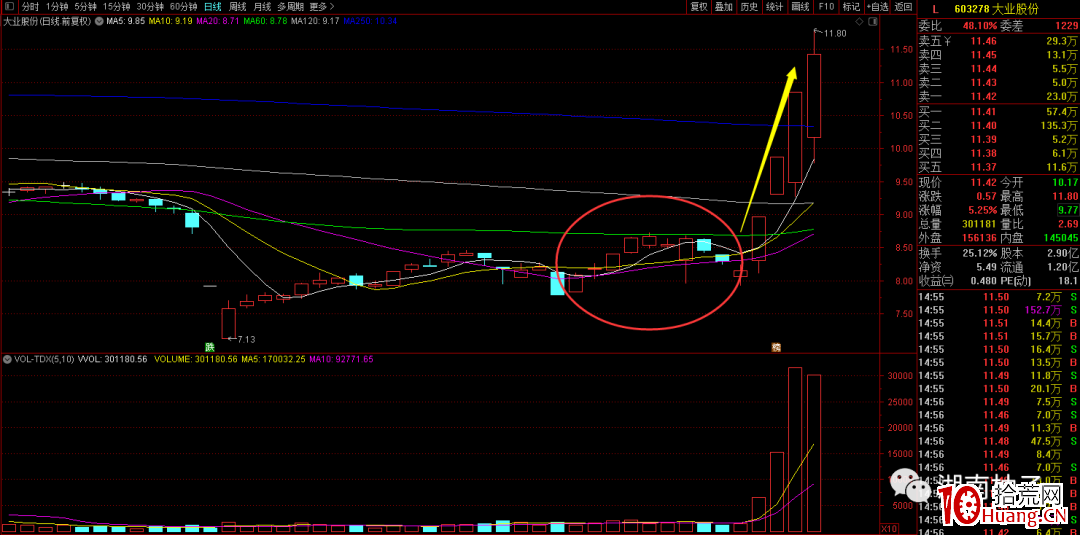Activate the 画线 drawing tools button

(800, 7)
